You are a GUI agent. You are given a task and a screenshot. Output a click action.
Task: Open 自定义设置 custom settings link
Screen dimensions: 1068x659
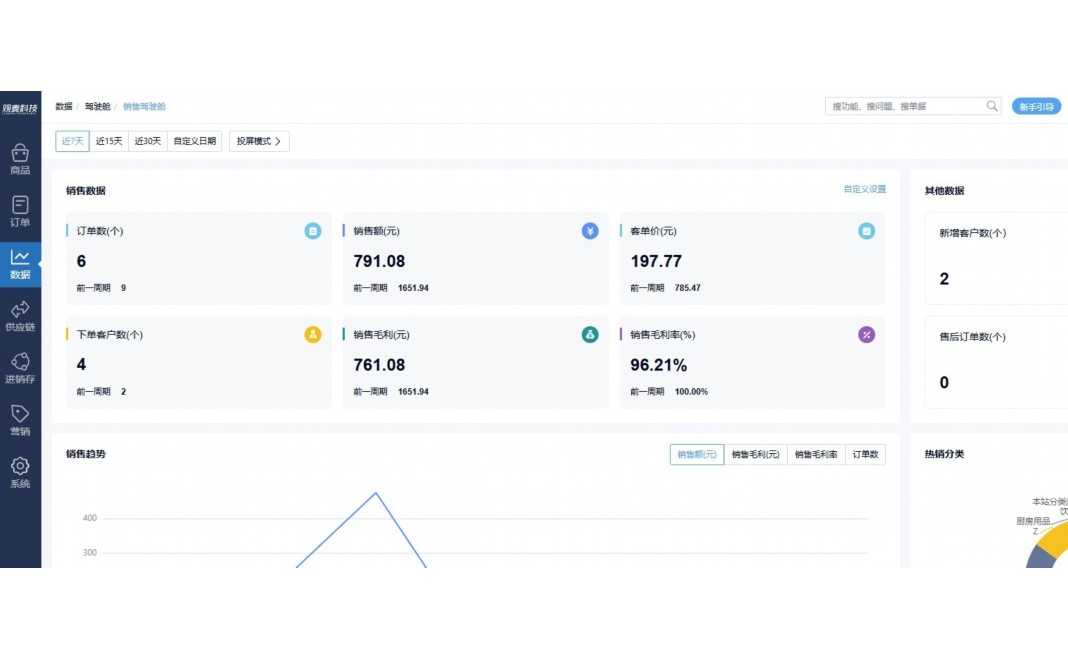click(865, 189)
